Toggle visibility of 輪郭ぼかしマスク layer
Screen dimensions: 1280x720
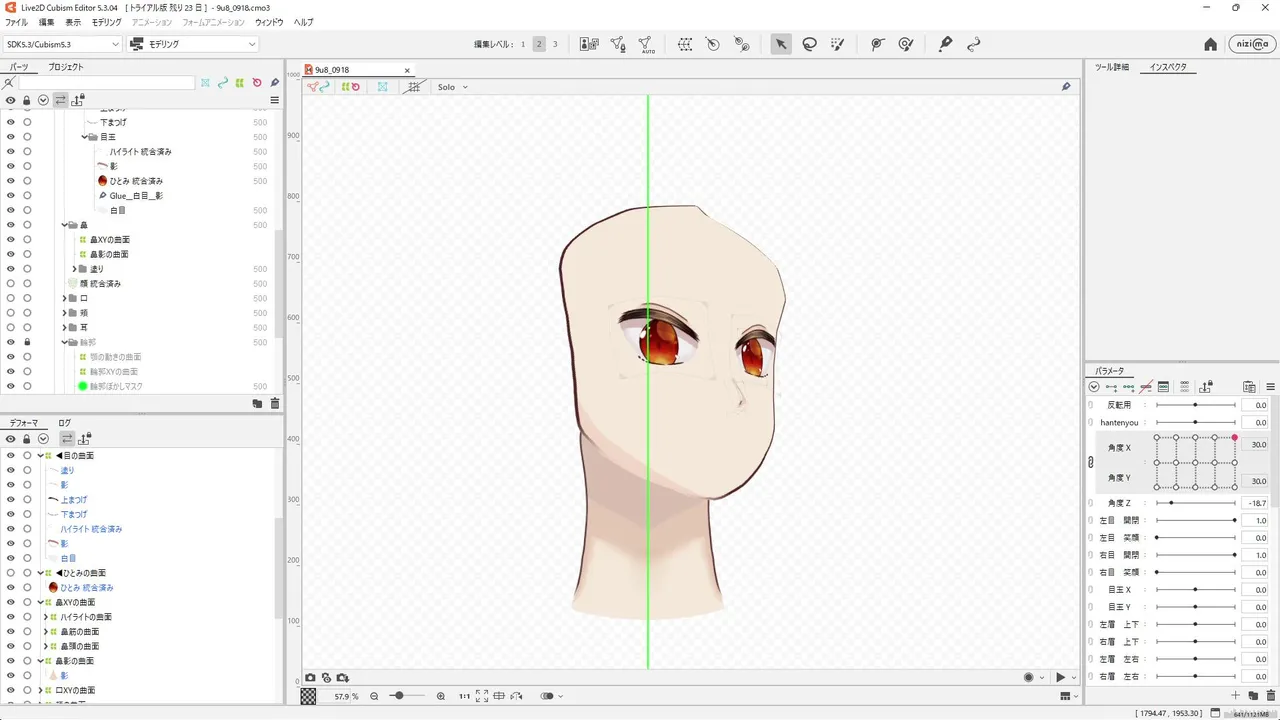click(x=11, y=386)
